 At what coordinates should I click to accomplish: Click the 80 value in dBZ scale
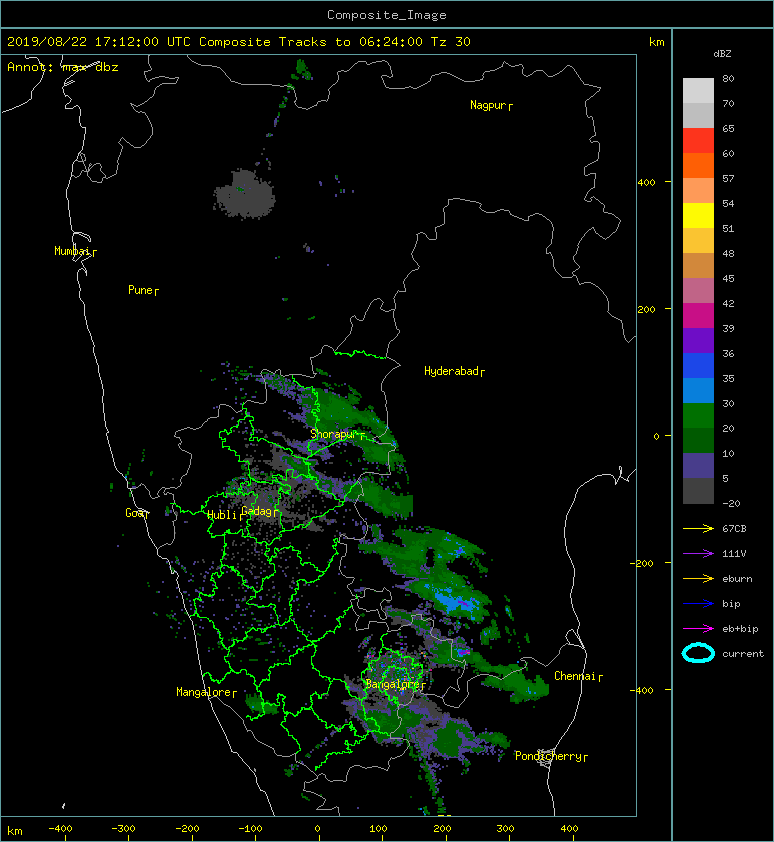(728, 78)
